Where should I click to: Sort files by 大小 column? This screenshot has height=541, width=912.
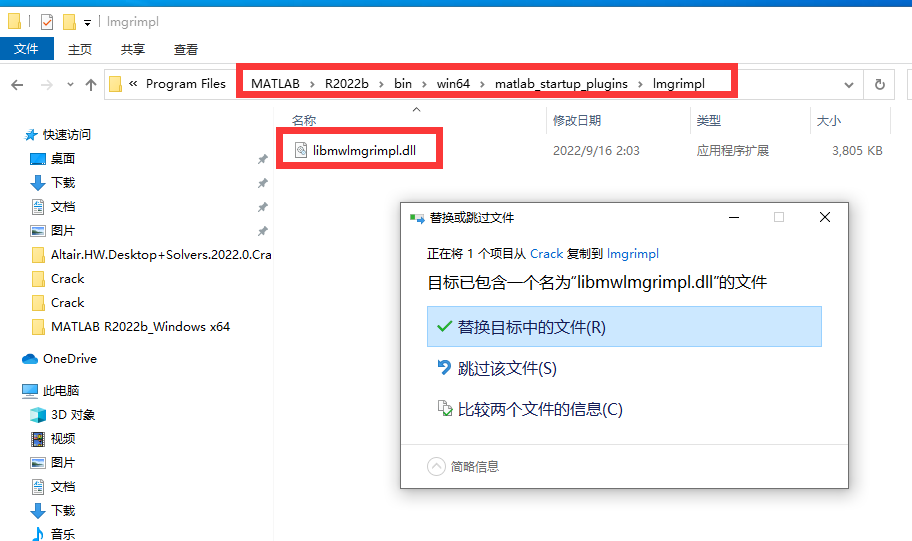(x=828, y=120)
